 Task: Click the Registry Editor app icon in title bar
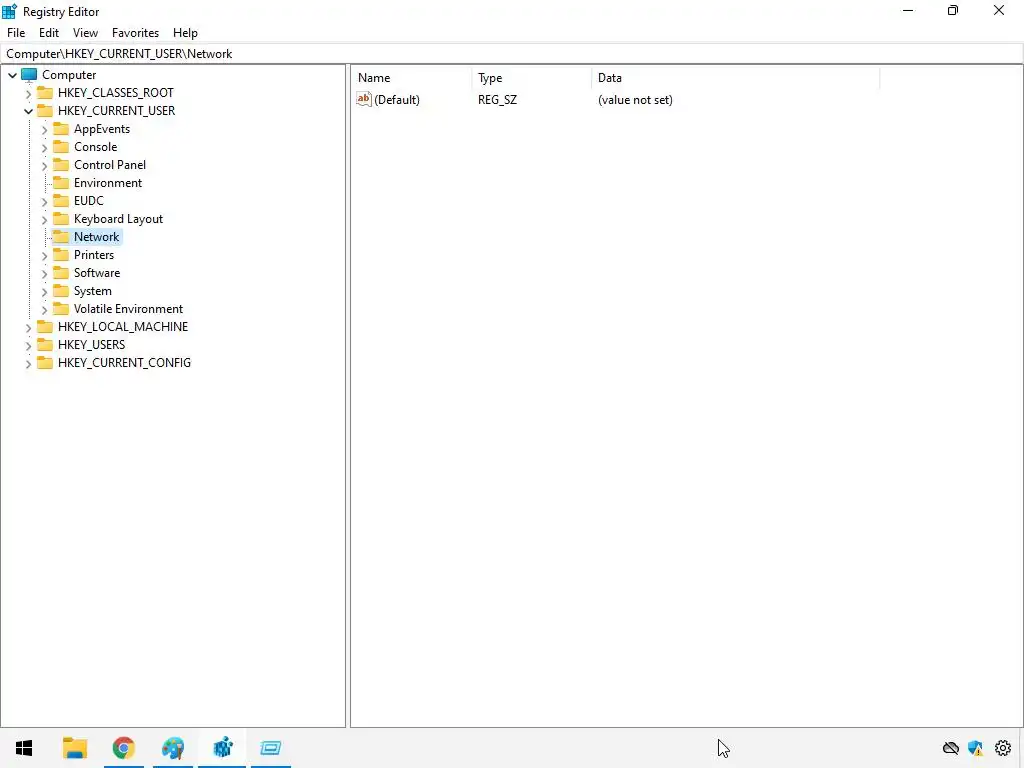click(x=9, y=11)
